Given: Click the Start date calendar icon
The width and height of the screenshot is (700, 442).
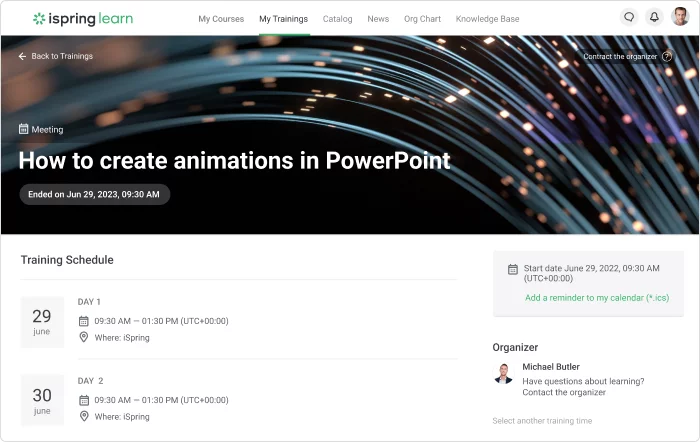Looking at the screenshot, I should (x=512, y=269).
